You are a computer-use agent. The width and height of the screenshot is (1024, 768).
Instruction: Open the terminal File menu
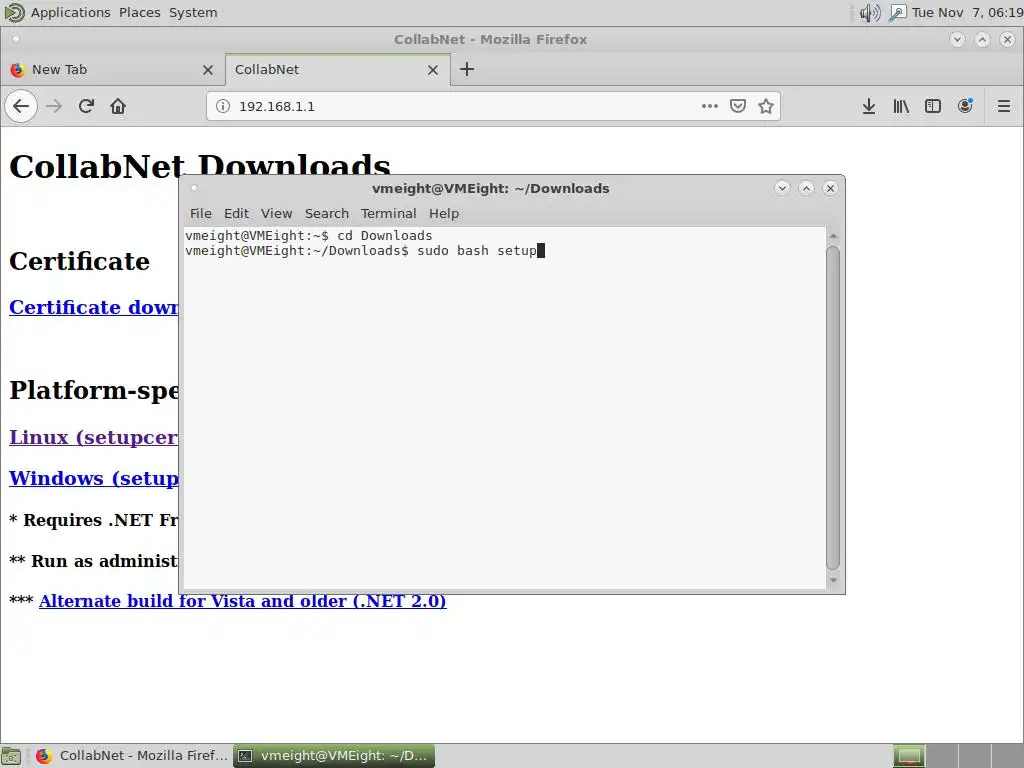pos(200,214)
